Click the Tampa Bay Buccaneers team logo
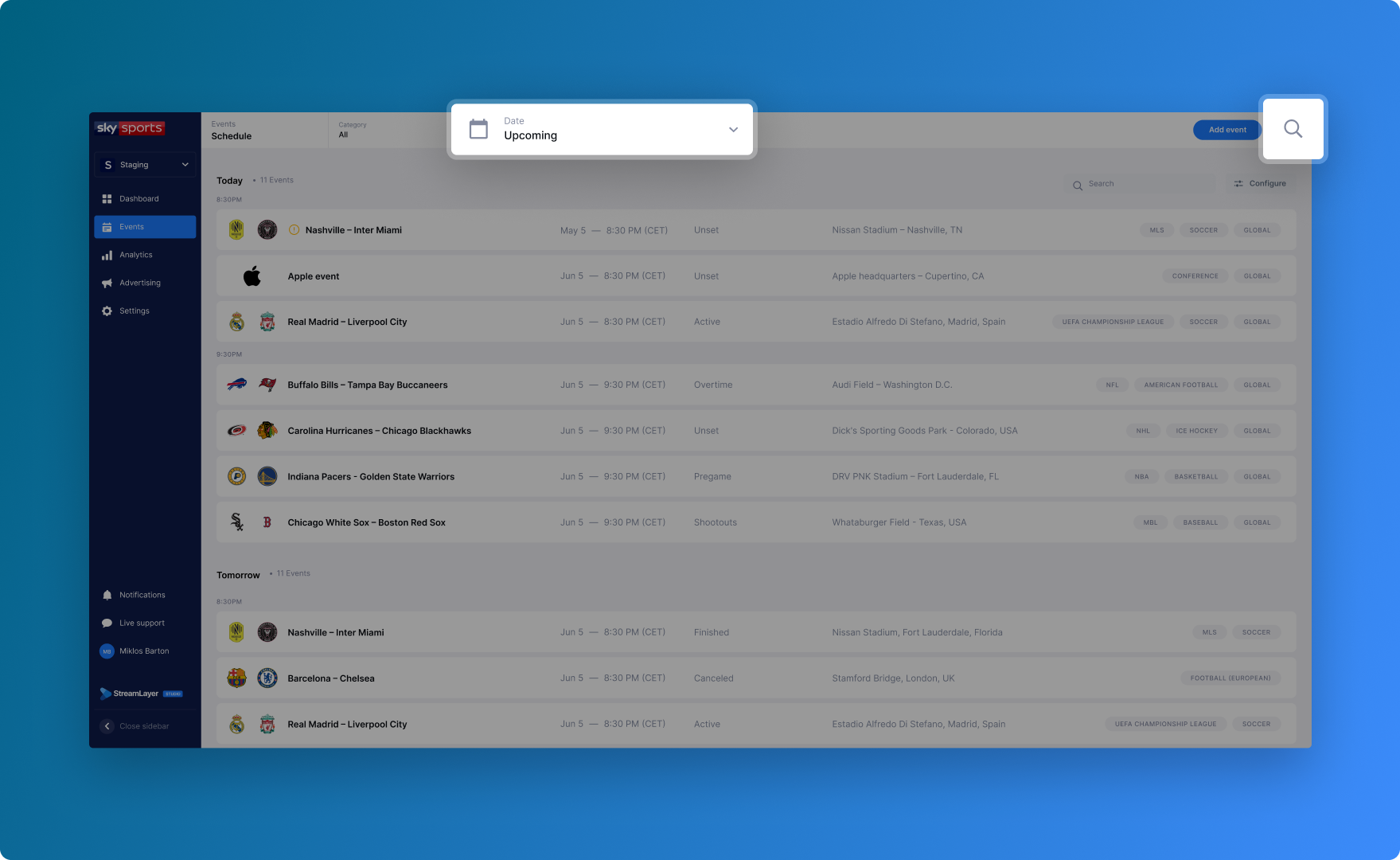 [x=267, y=385]
